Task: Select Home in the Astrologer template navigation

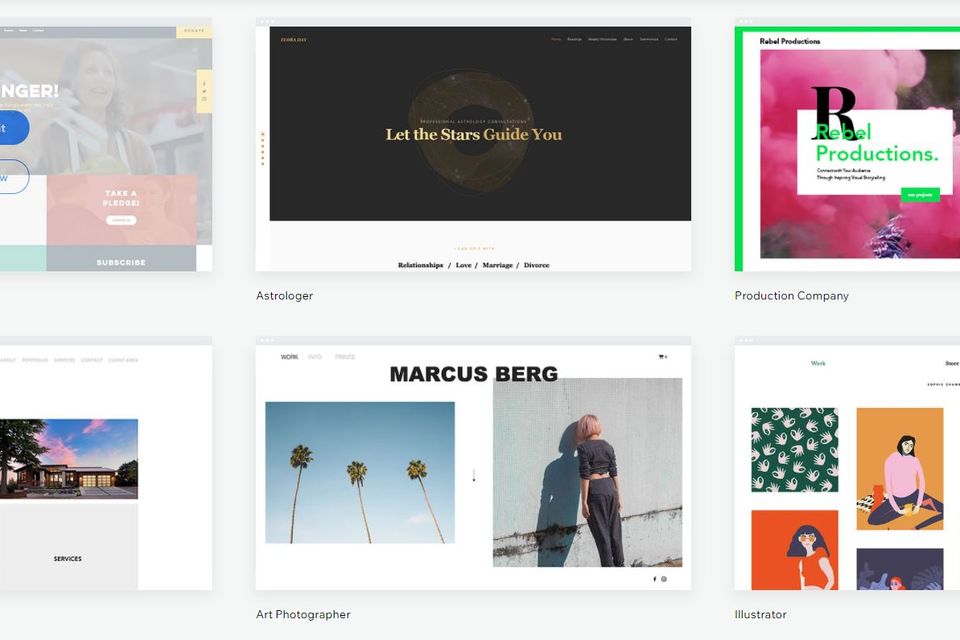Action: click(556, 39)
